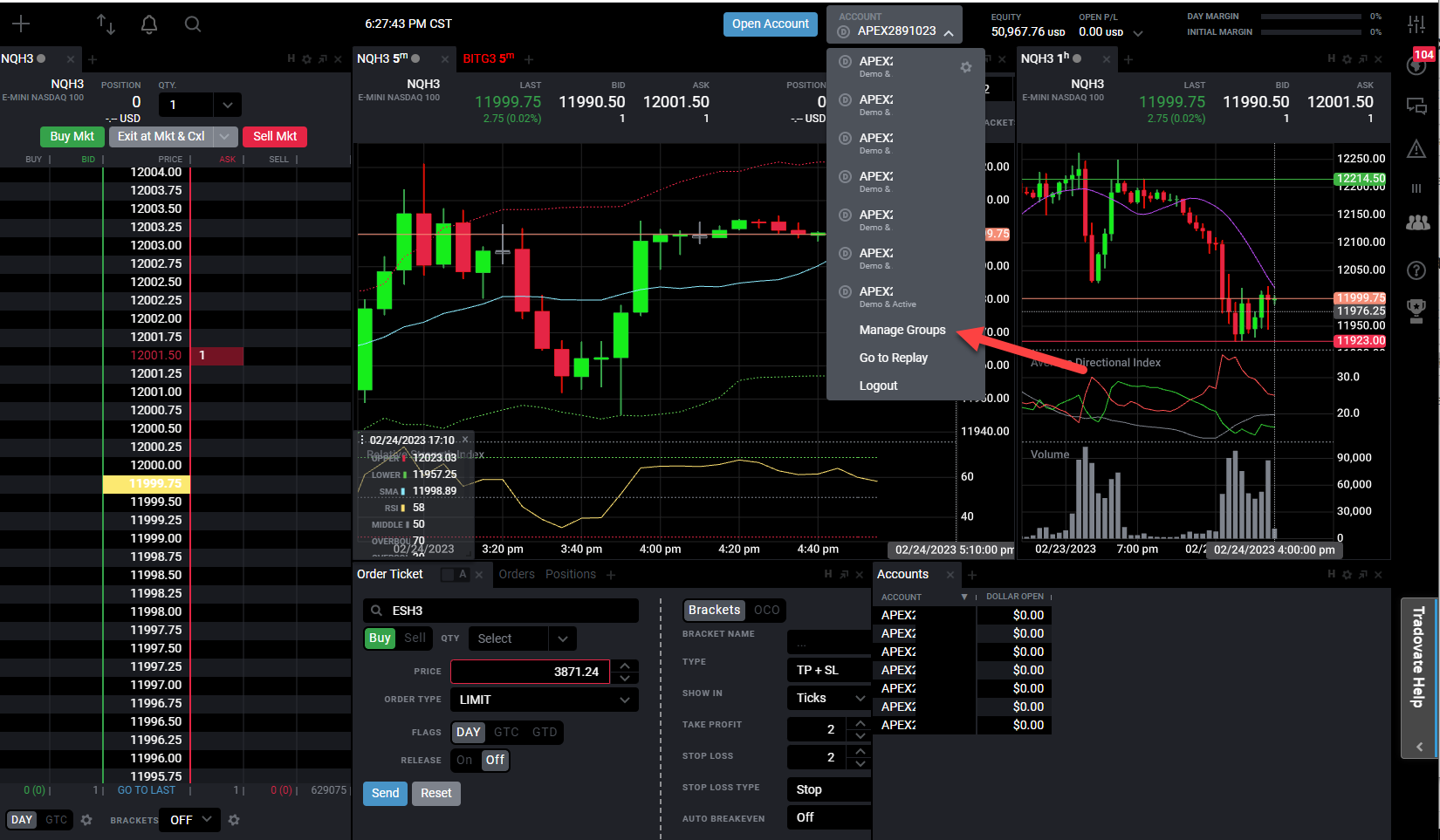Select DAY in the DOM bottom bar
Viewport: 1440px width, 840px height.
(x=22, y=820)
